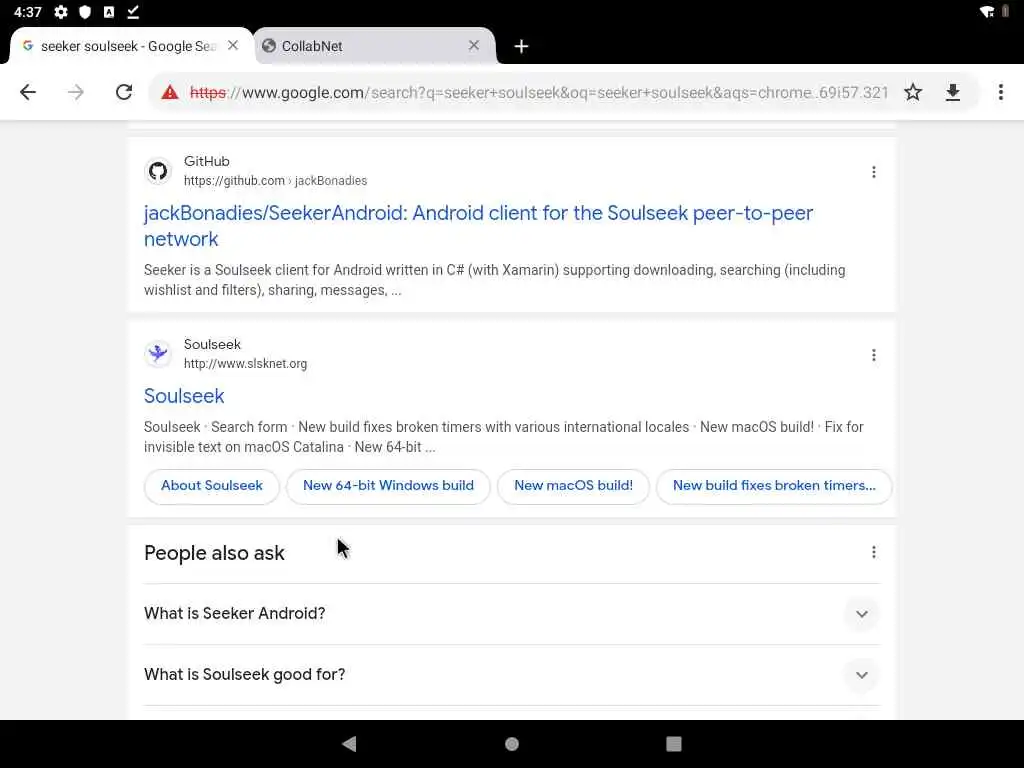1024x768 pixels.
Task: Open the red security warning triangle
Action: pos(170,92)
